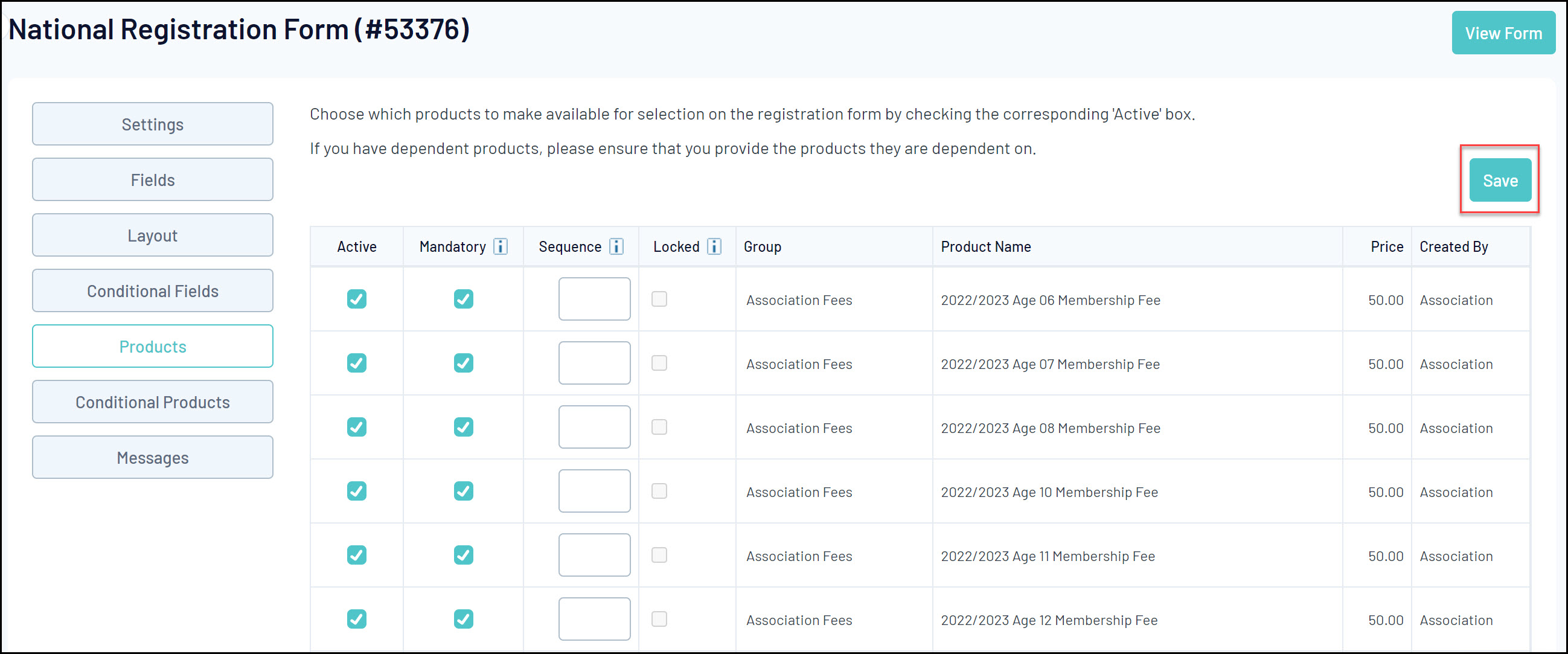The height and width of the screenshot is (654, 1568).
Task: Select the highlighted Products tab
Action: (x=152, y=347)
